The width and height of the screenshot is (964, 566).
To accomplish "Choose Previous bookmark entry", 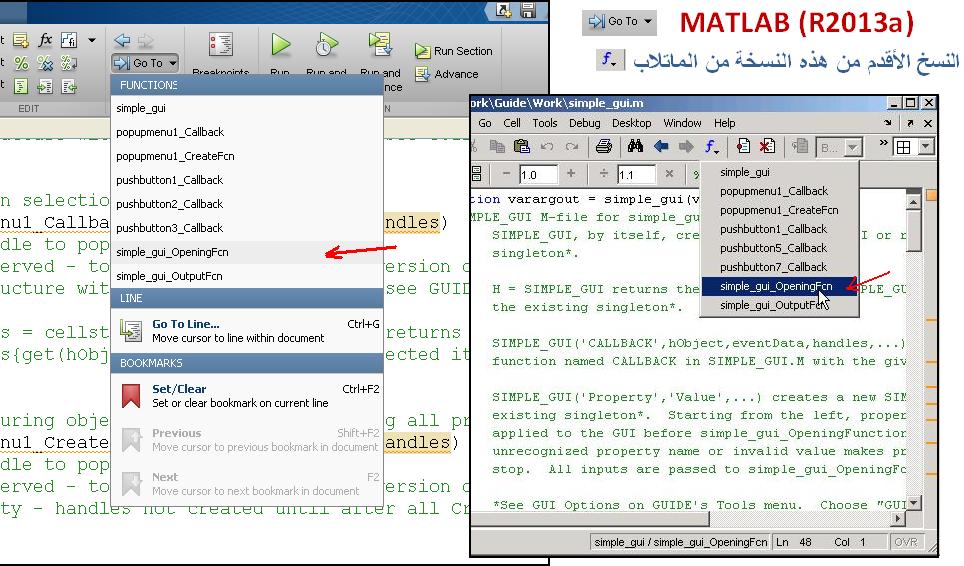I will coord(247,440).
